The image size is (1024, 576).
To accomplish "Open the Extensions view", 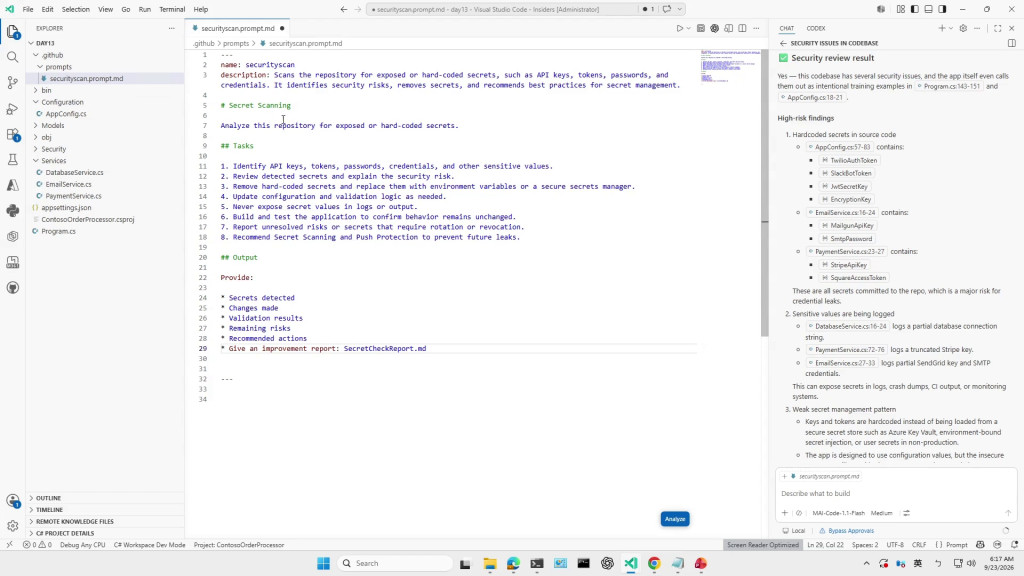I will coord(12,134).
